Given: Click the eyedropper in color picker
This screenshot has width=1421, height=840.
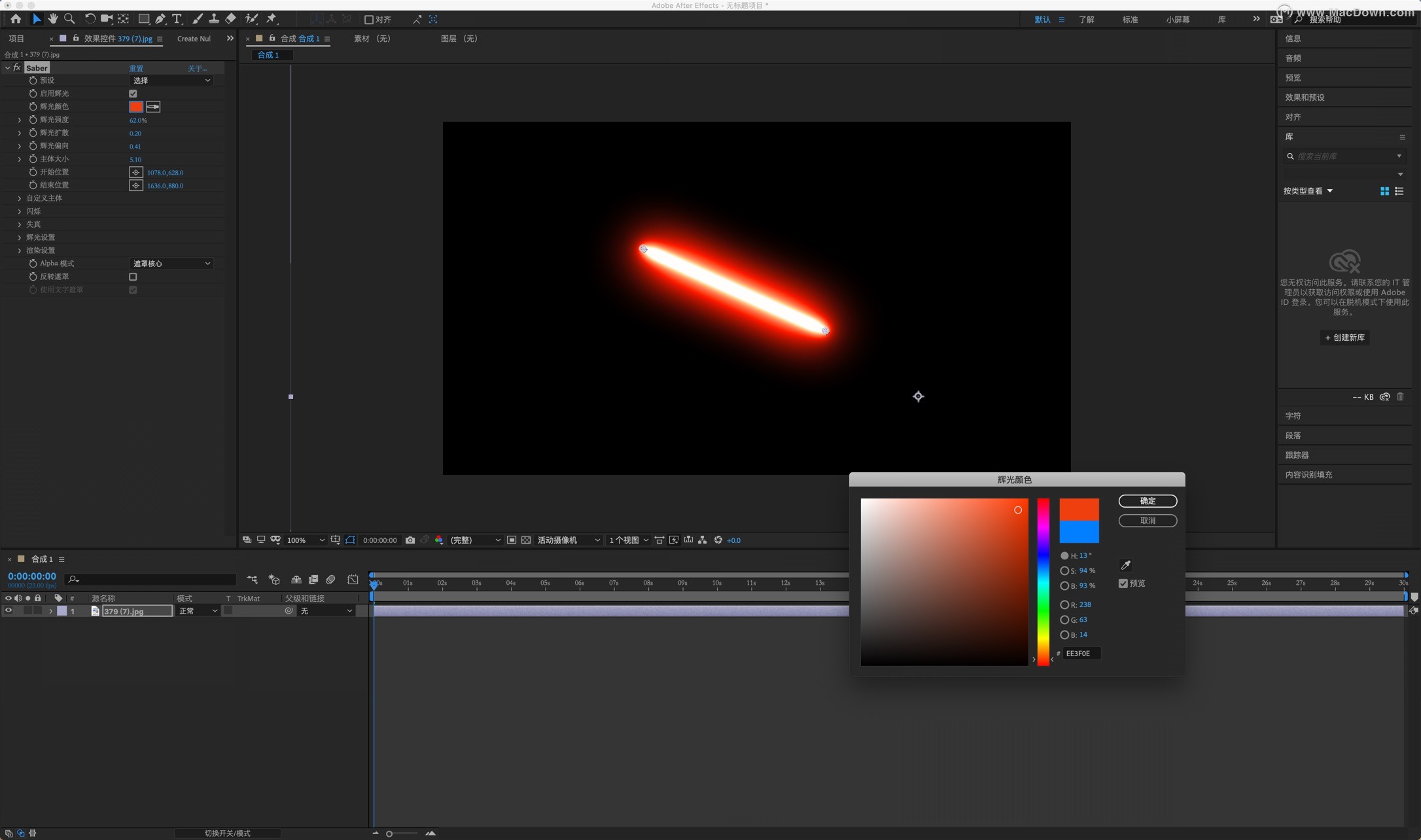Looking at the screenshot, I should (x=1125, y=565).
